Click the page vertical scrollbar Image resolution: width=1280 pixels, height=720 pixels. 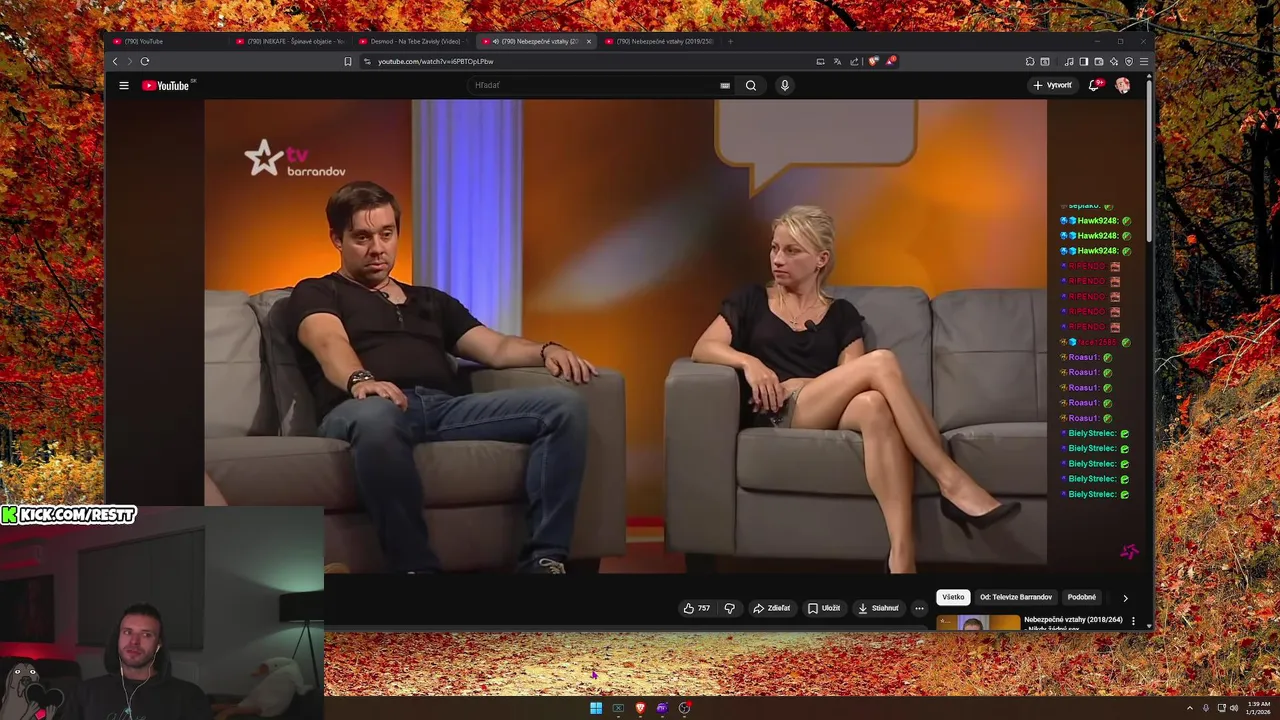coord(1149,160)
